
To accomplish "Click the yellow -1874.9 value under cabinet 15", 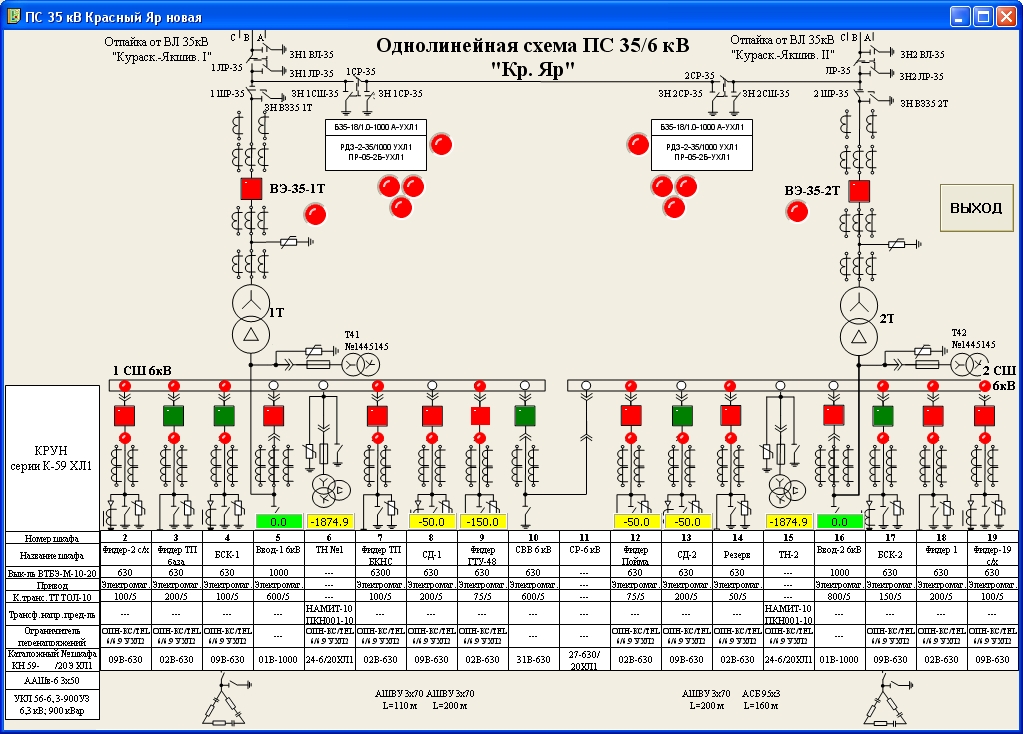I will (789, 522).
